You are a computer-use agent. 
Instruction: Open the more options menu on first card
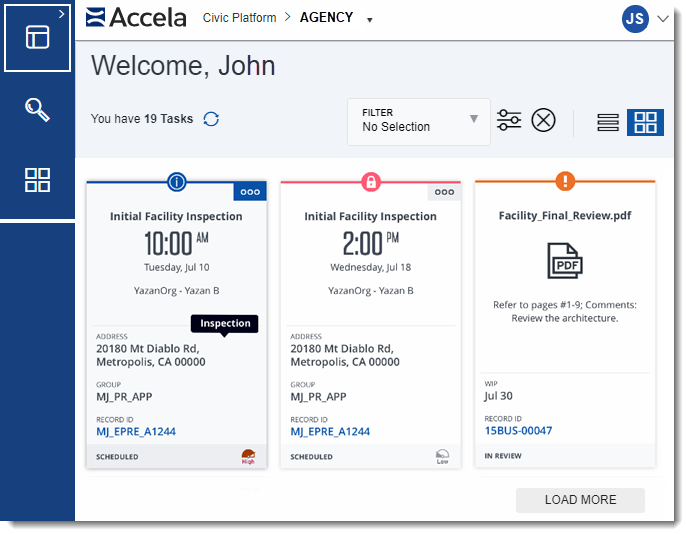(x=250, y=192)
